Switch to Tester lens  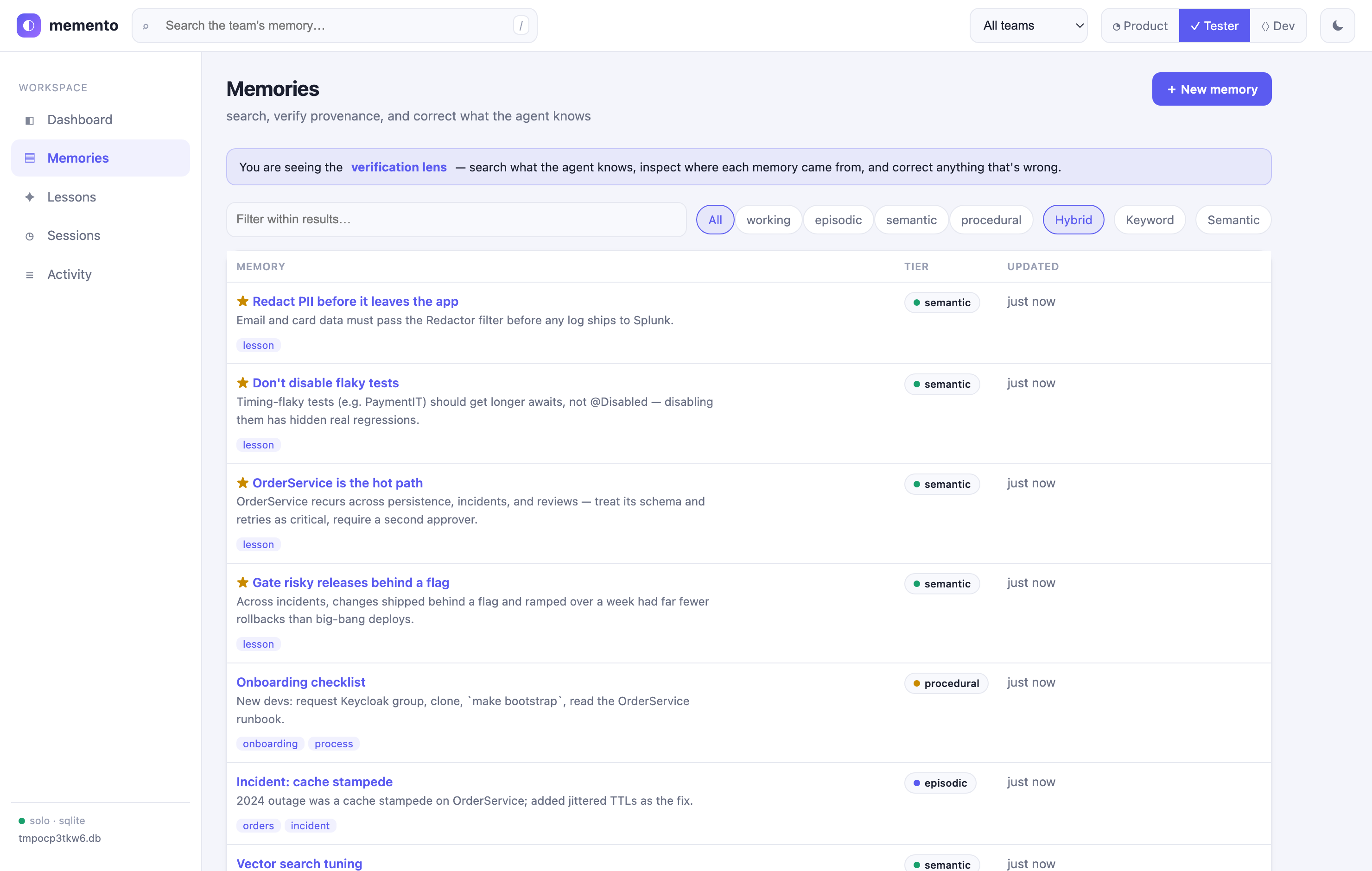tap(1214, 25)
